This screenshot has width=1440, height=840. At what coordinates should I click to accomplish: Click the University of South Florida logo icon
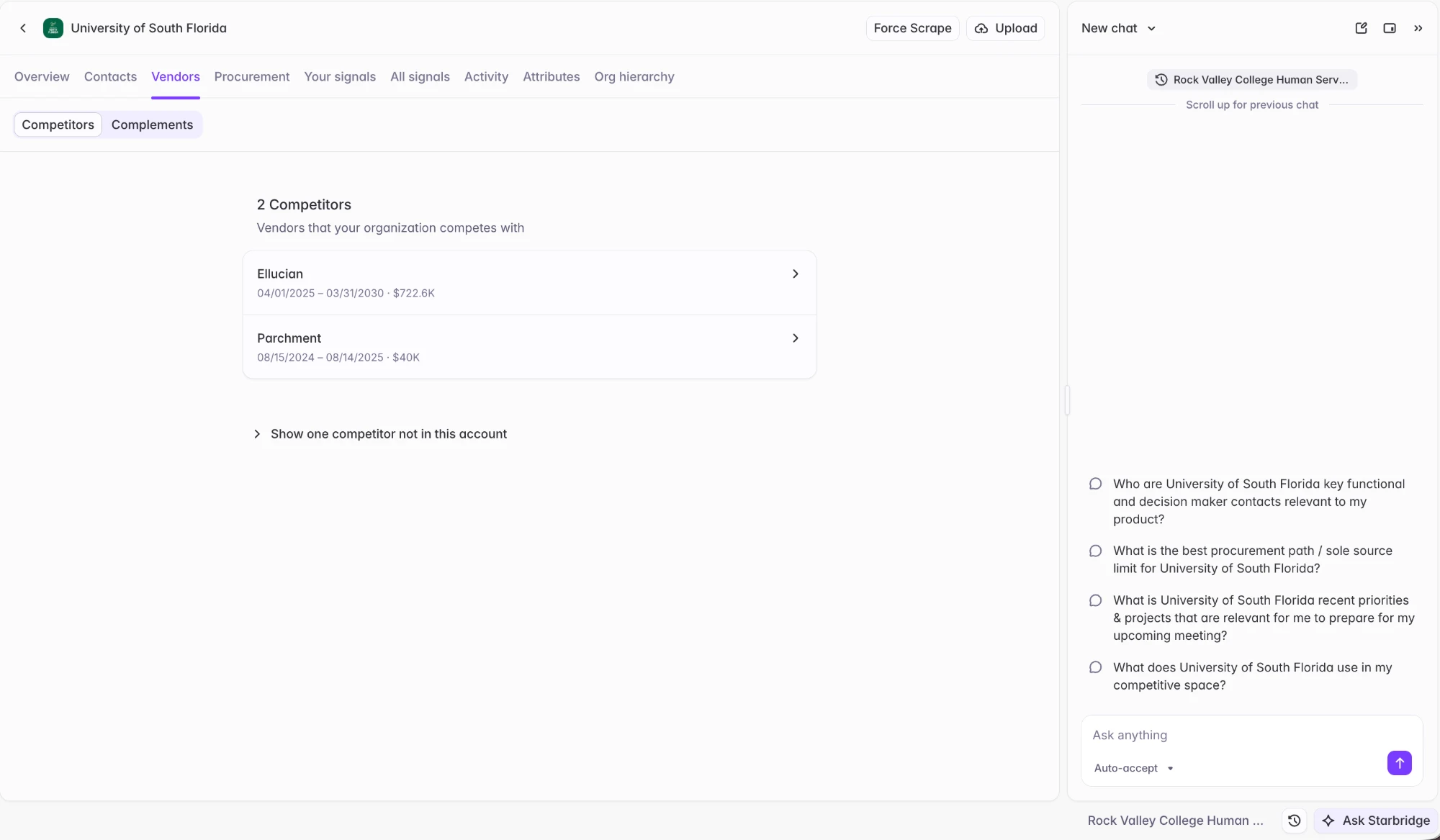tap(53, 28)
